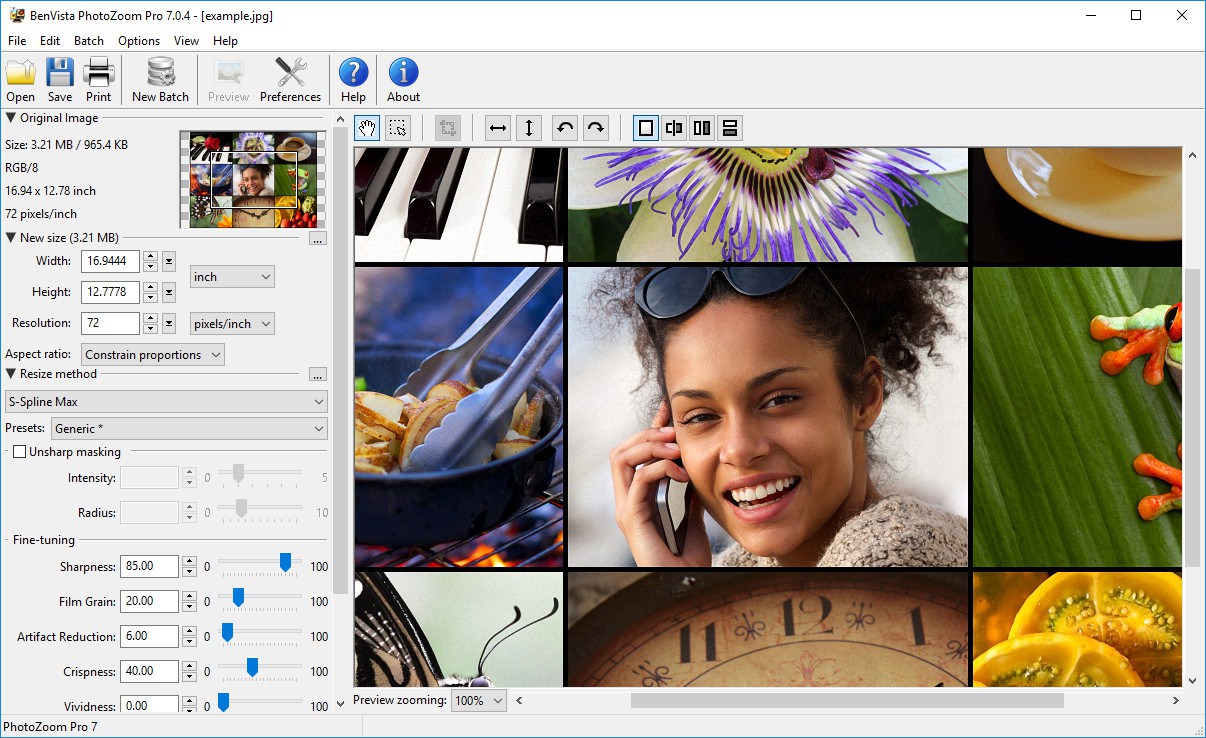This screenshot has width=1206, height=738.
Task: Click the Save floppy disk icon
Action: point(60,73)
